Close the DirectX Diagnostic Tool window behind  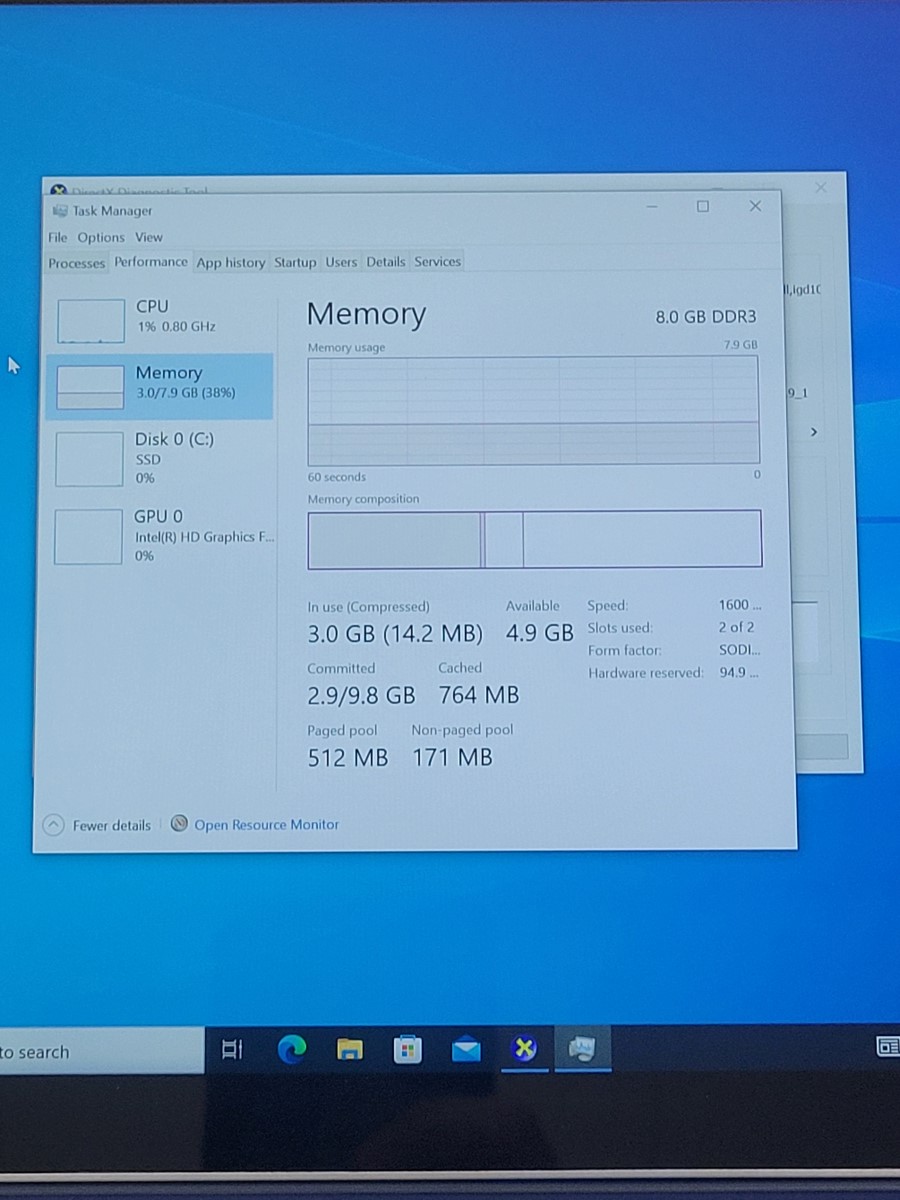point(821,187)
